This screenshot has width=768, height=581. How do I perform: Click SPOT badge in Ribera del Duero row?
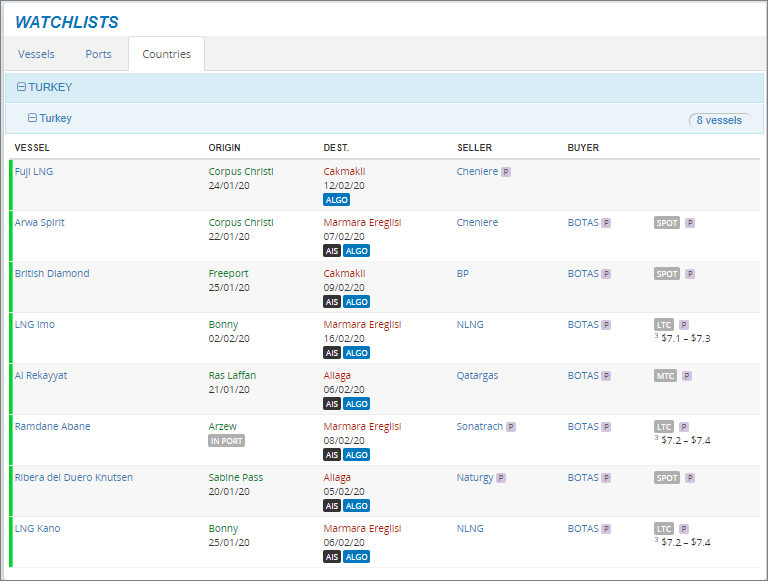click(x=667, y=478)
